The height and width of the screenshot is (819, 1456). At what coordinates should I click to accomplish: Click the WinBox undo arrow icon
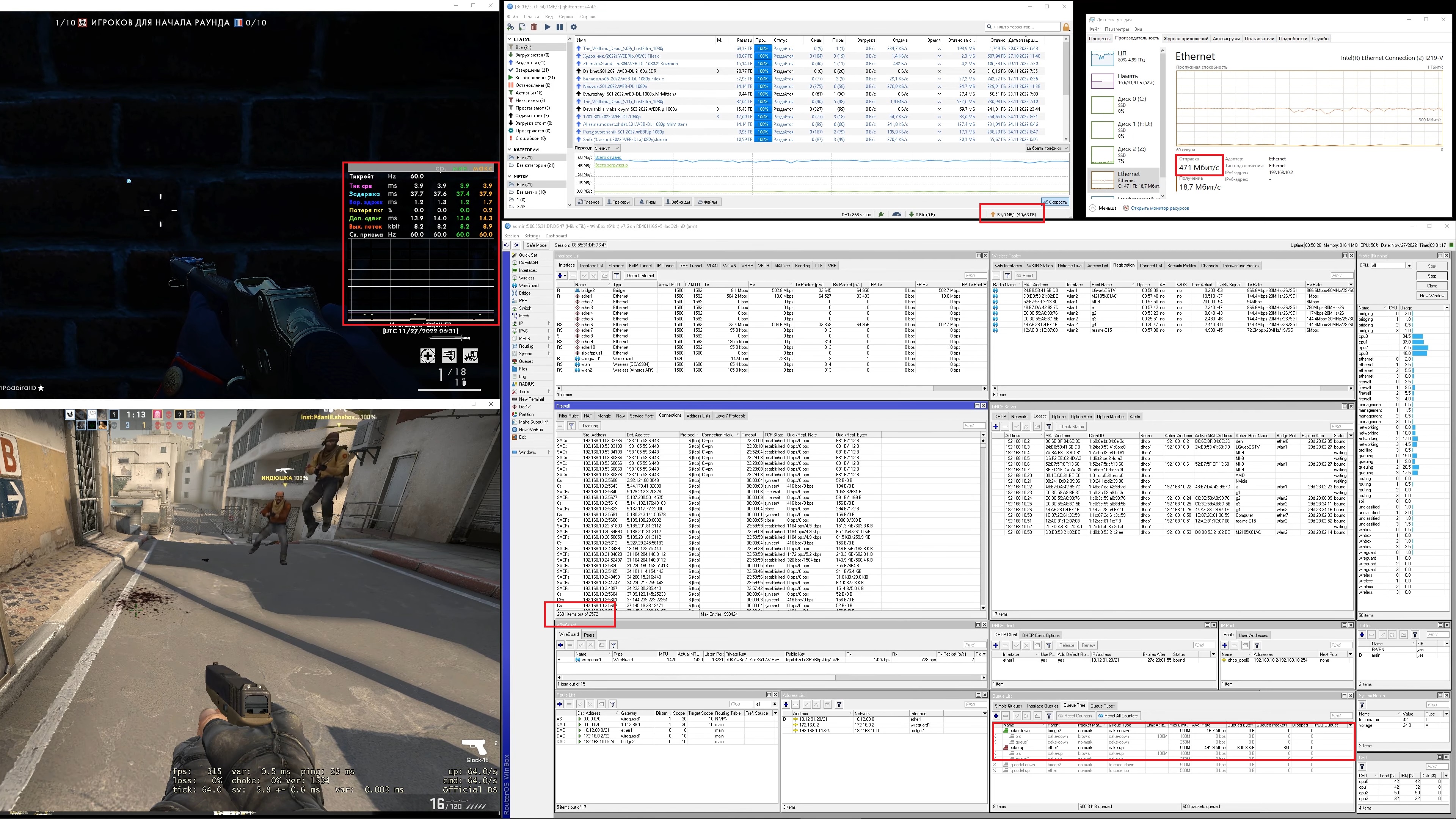507,245
